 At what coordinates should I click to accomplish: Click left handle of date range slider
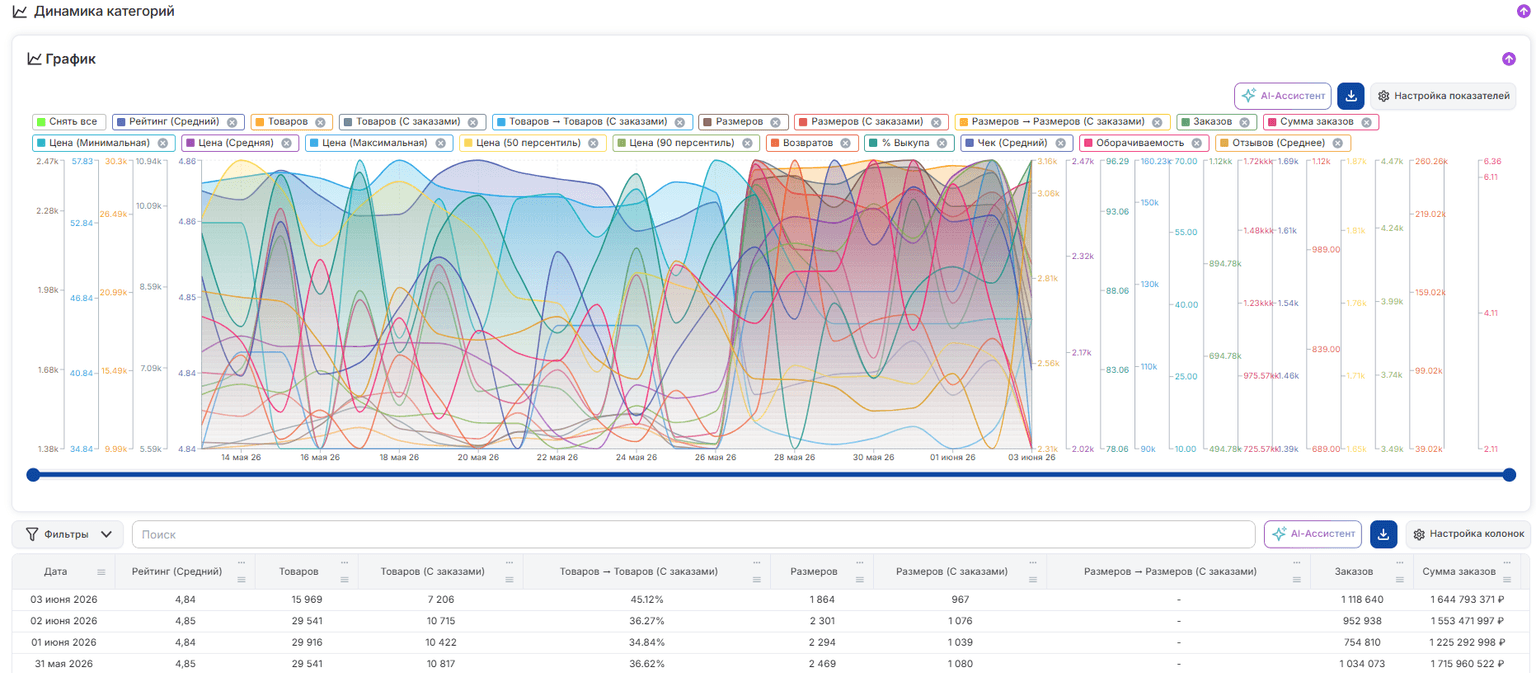pos(33,475)
